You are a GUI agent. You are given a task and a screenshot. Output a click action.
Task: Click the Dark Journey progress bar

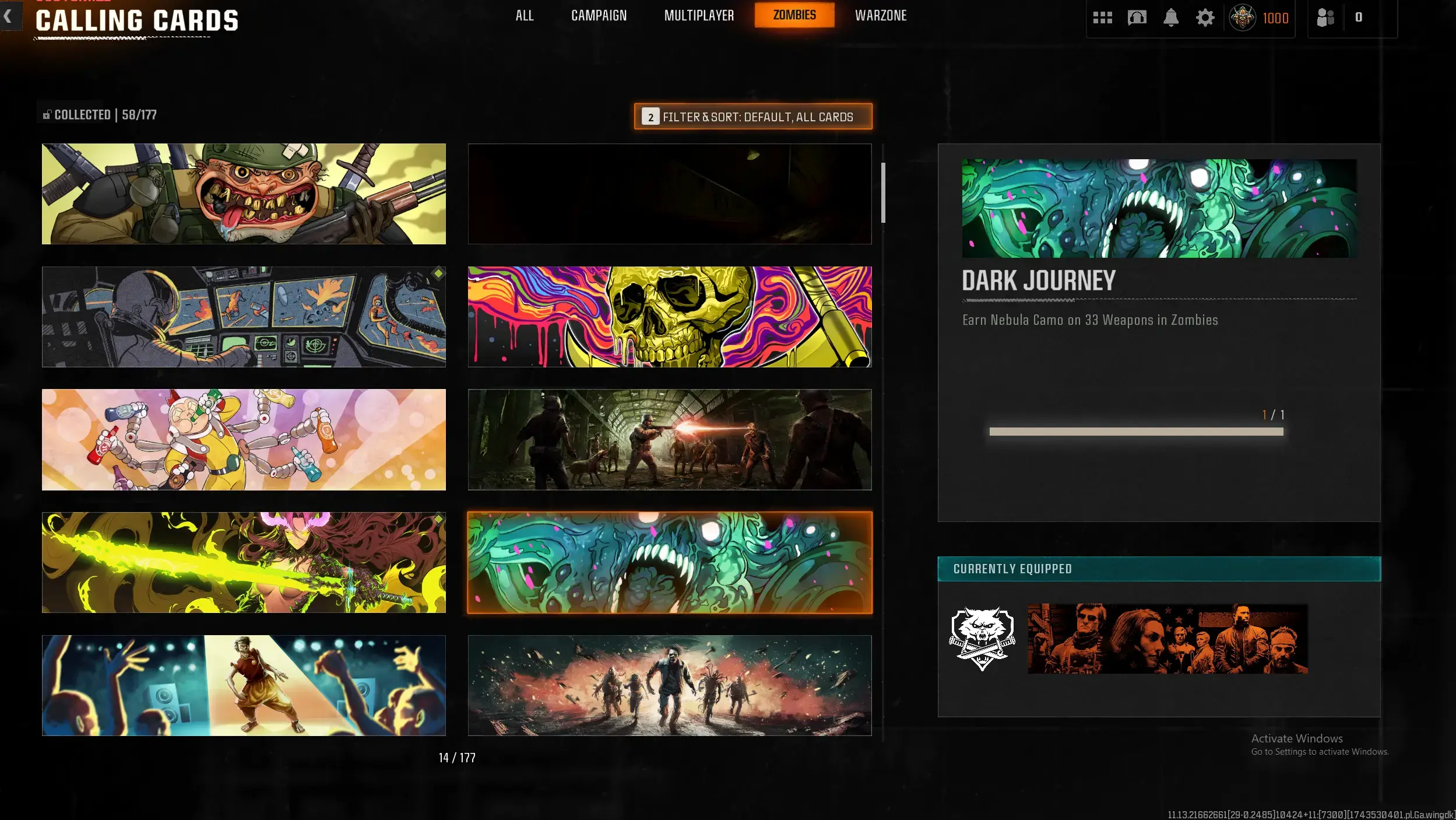click(x=1136, y=432)
